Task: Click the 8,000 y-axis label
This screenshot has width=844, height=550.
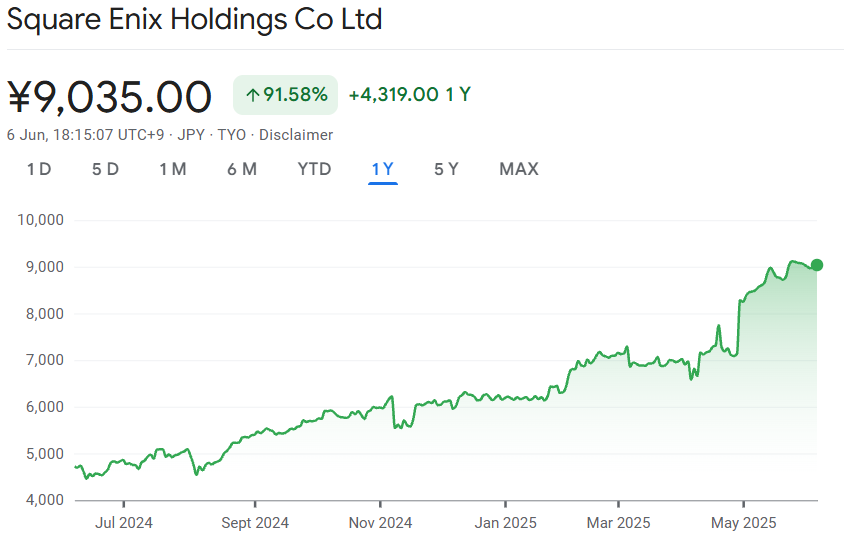Action: pyautogui.click(x=45, y=313)
